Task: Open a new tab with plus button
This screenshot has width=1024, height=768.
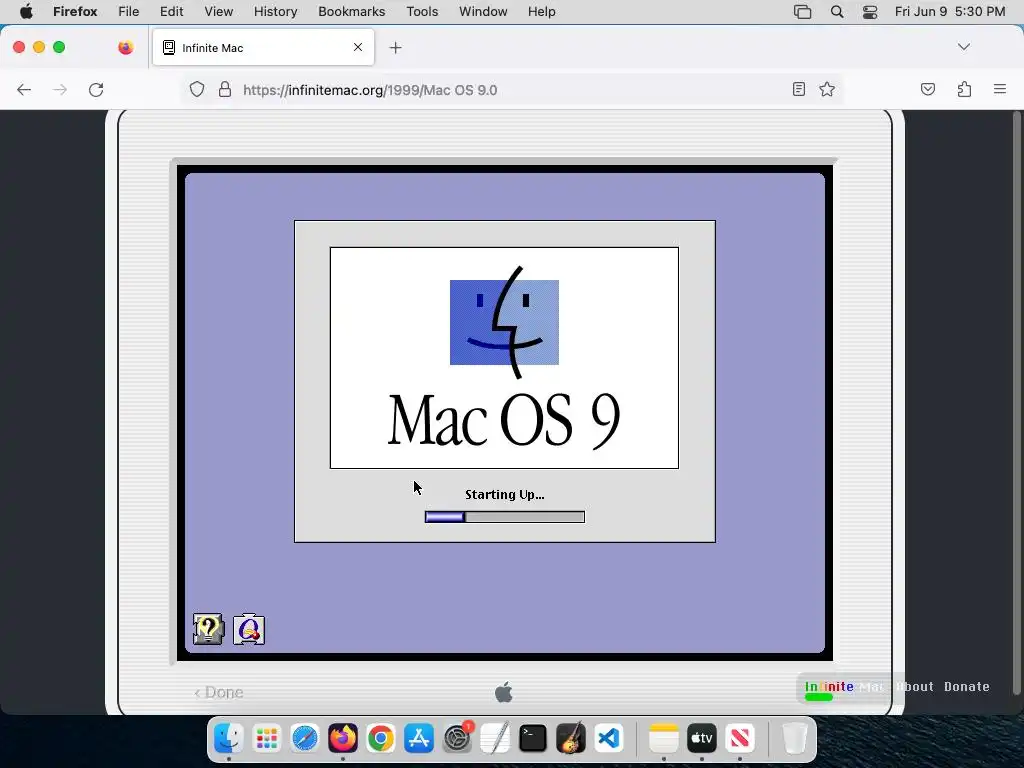Action: [x=396, y=48]
